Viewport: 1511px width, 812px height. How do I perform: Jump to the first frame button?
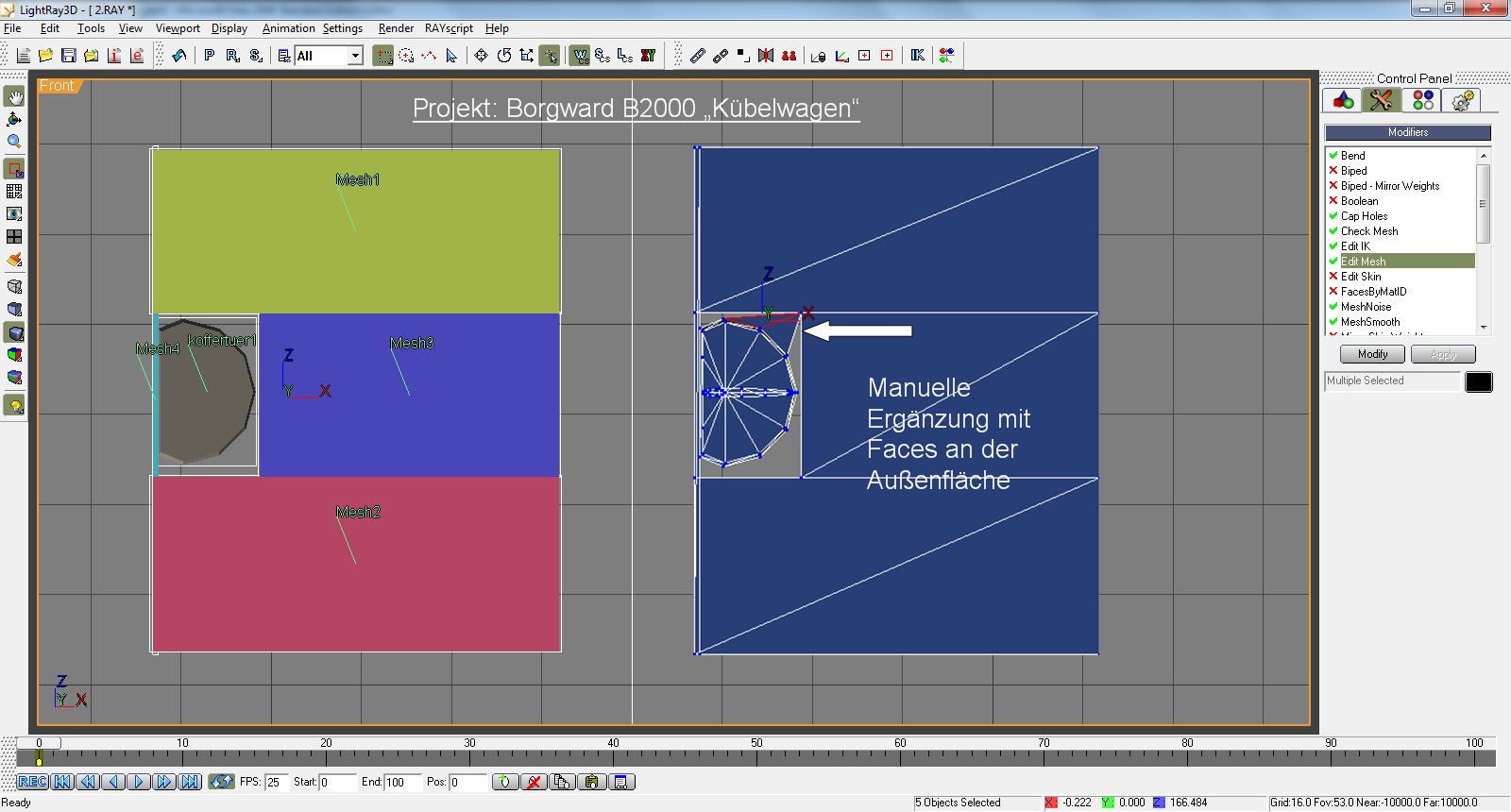63,782
